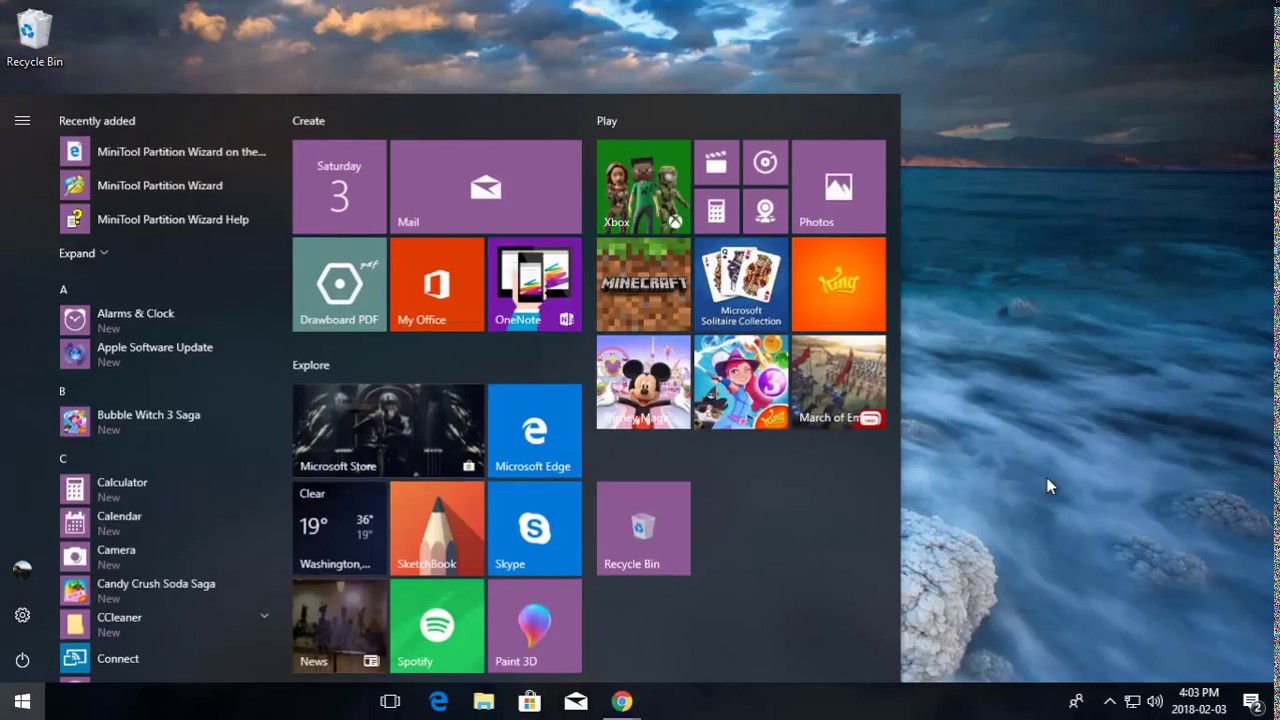Screen dimensions: 1280x720
Task: Open the volume control in system tray
Action: pos(1155,701)
